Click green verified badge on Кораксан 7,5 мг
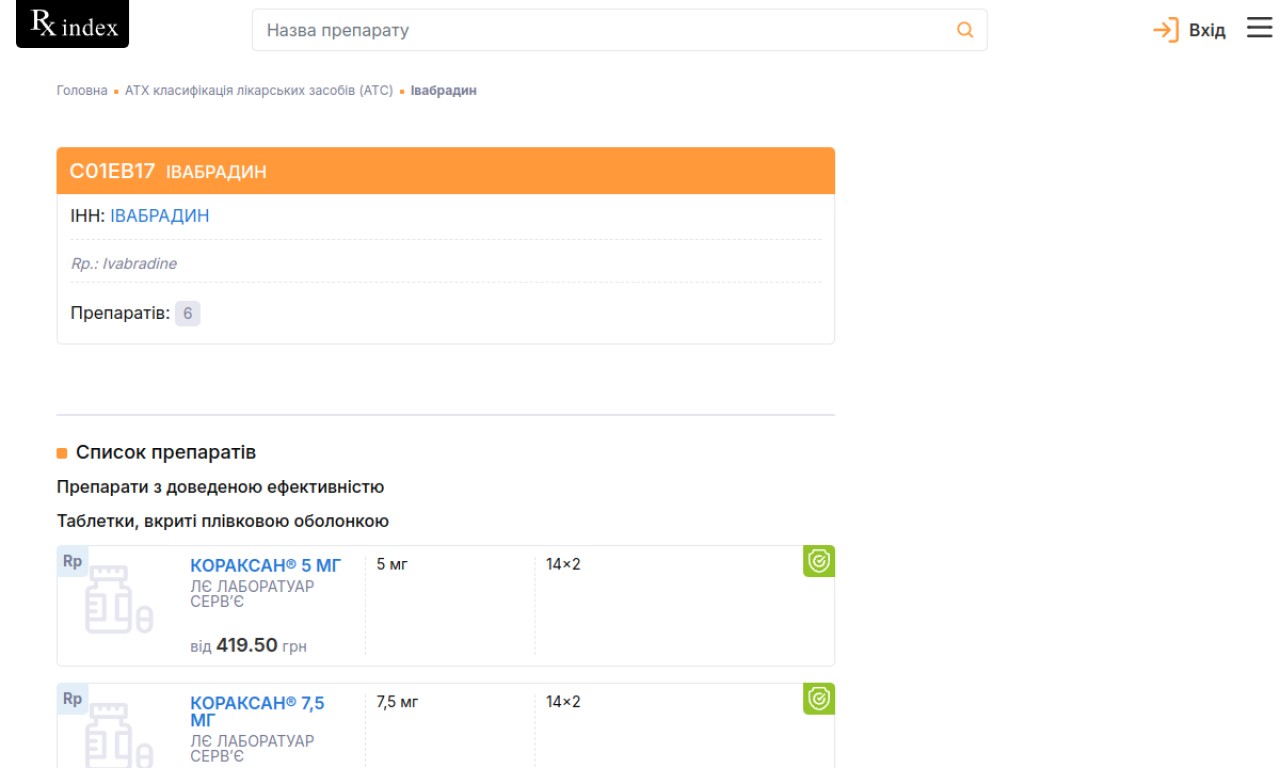 click(x=819, y=699)
